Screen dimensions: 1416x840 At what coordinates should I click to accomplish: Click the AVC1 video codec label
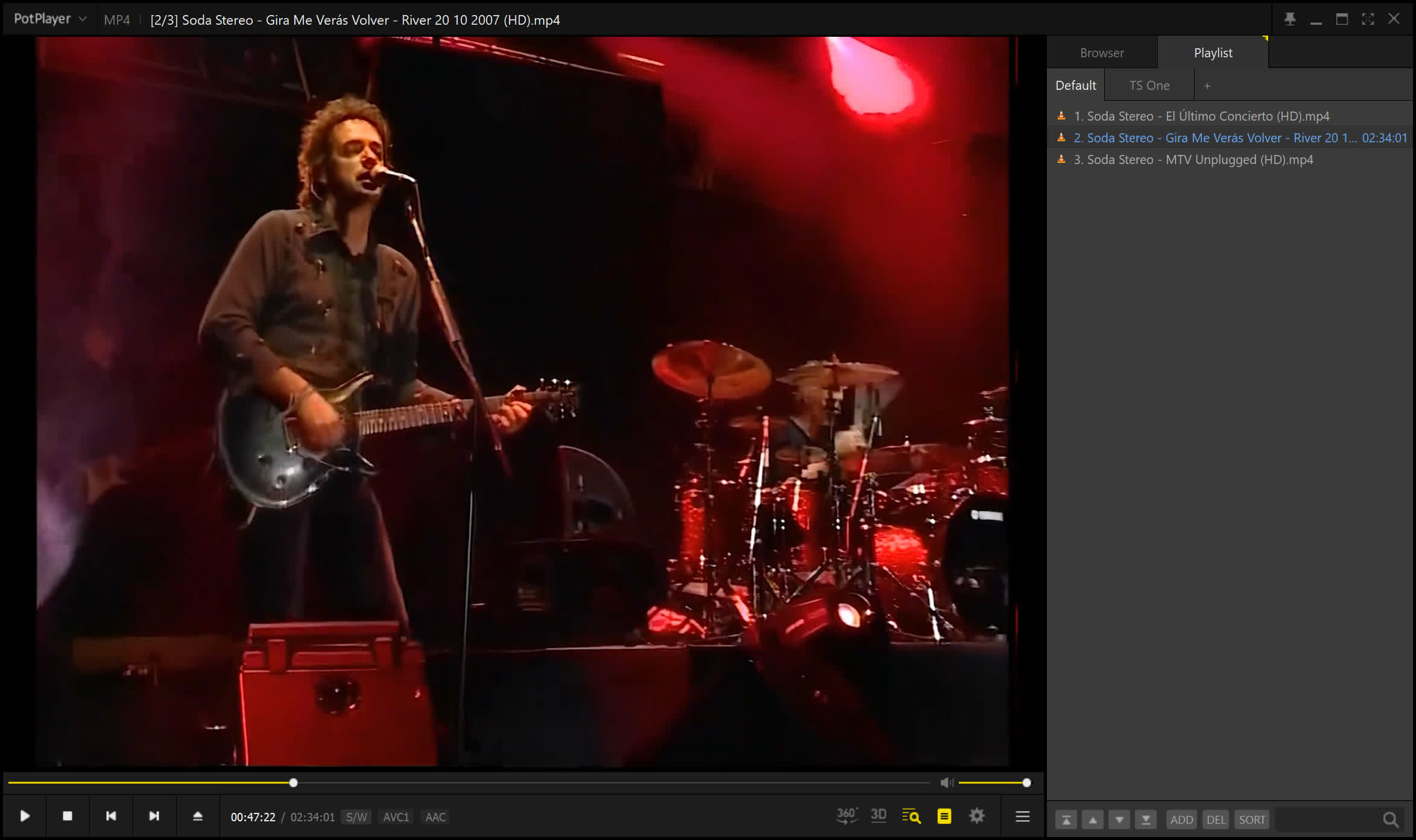(396, 817)
